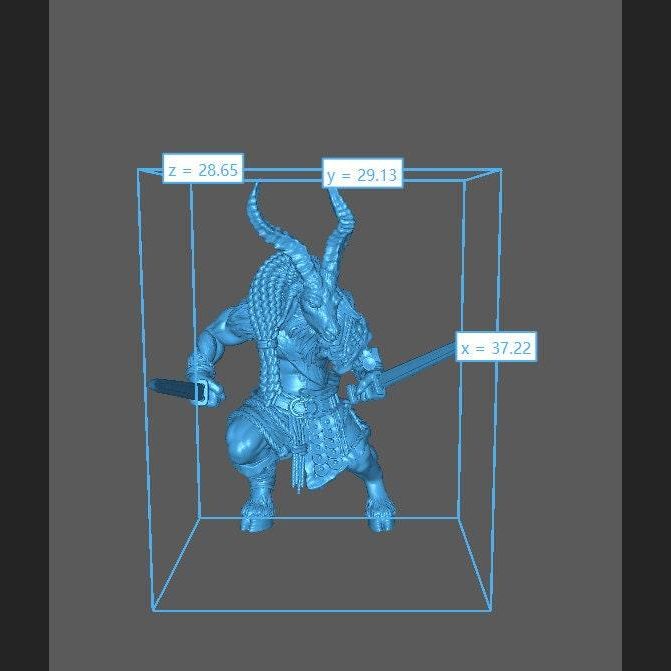The width and height of the screenshot is (671, 671).
Task: Click the x = 37.22 dimension label
Action: click(x=496, y=348)
